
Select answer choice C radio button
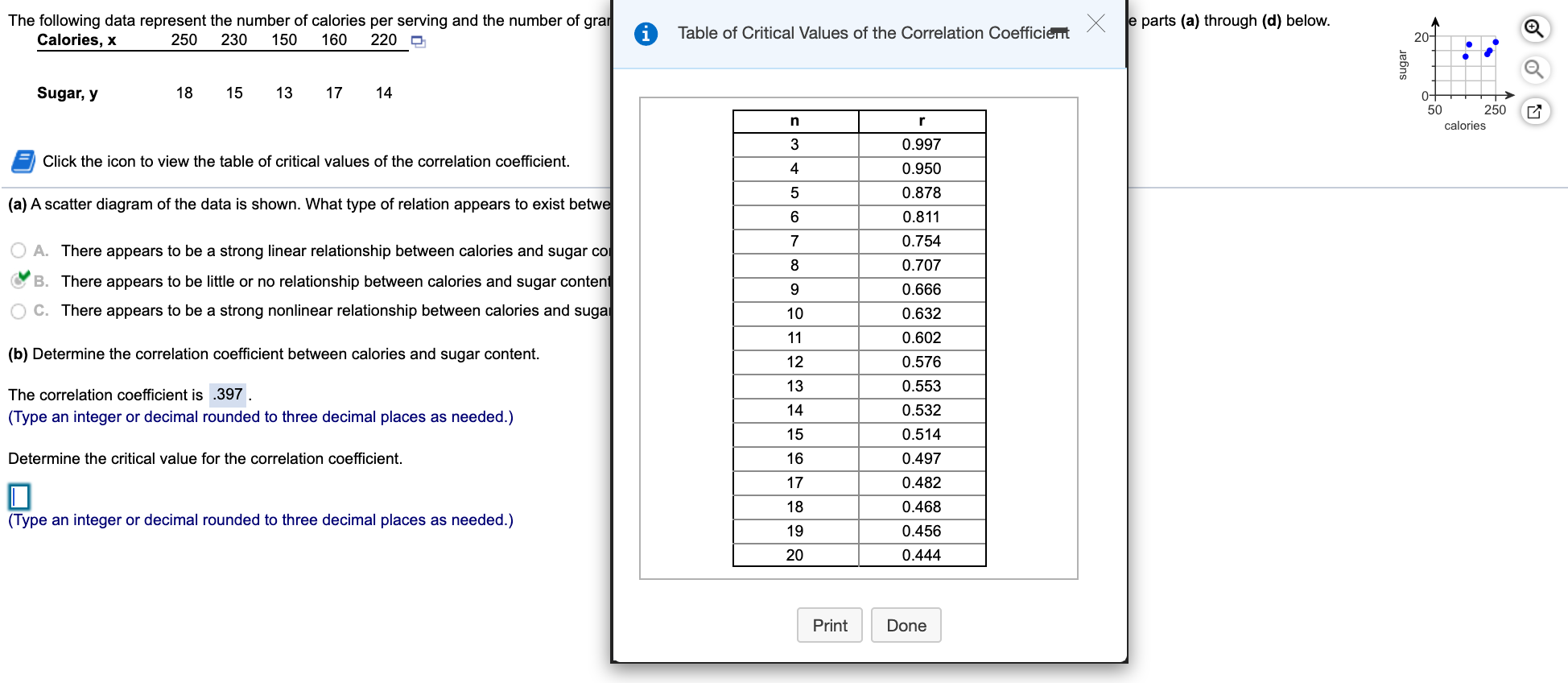click(18, 311)
